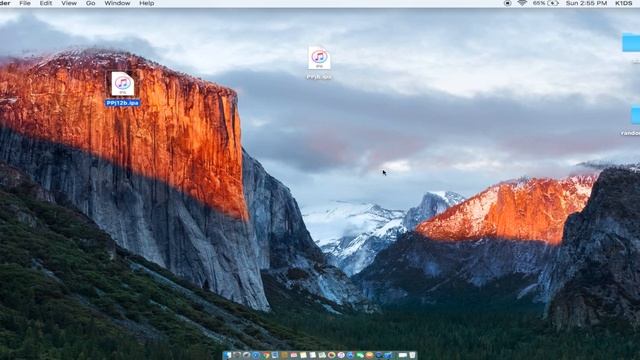Open the yellow Notes app in Dock
This screenshot has height=360, width=640.
[303, 355]
